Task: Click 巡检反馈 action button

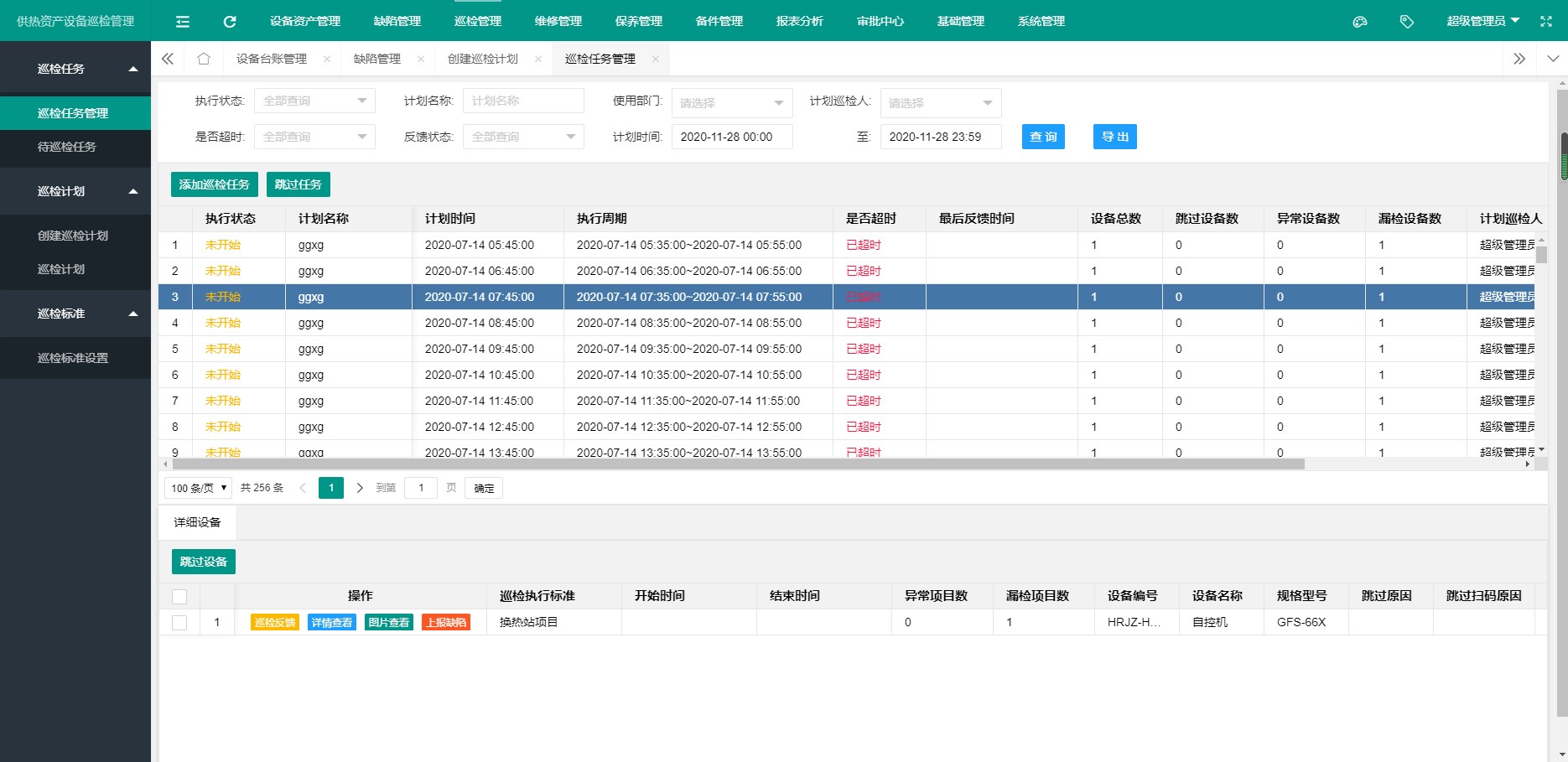Action: 275,622
